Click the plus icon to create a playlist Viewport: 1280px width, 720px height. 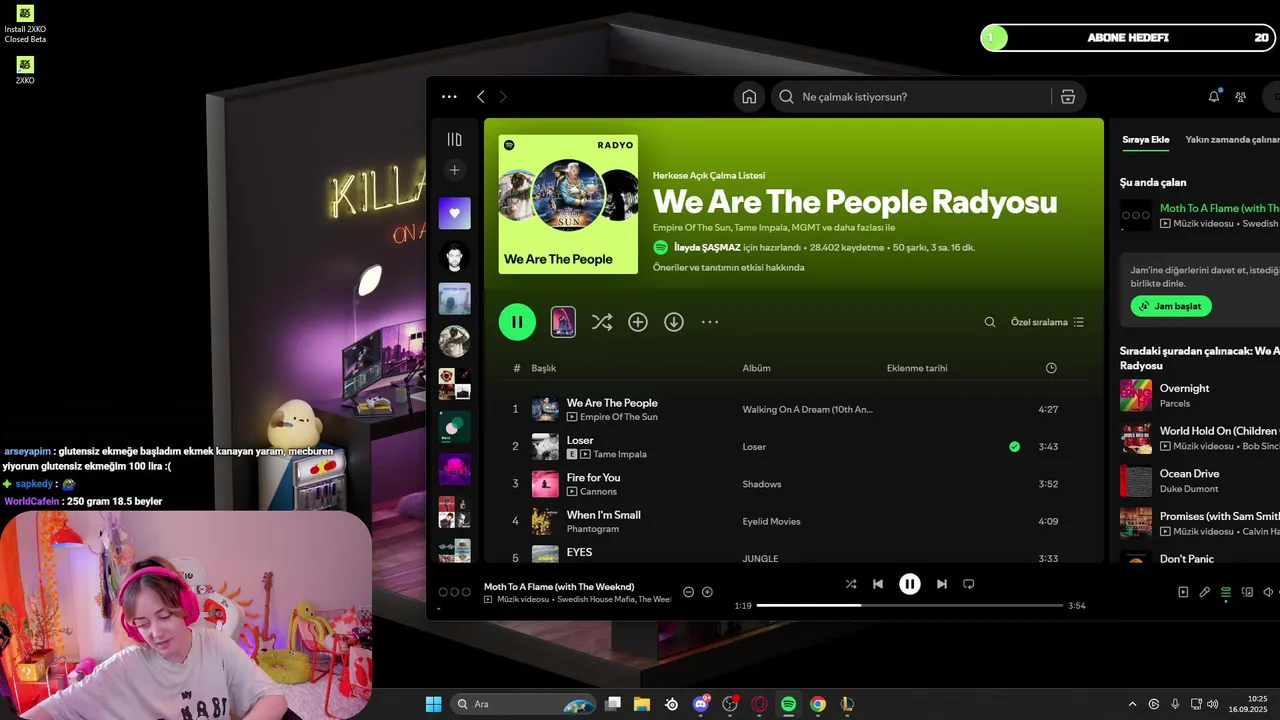click(x=454, y=170)
